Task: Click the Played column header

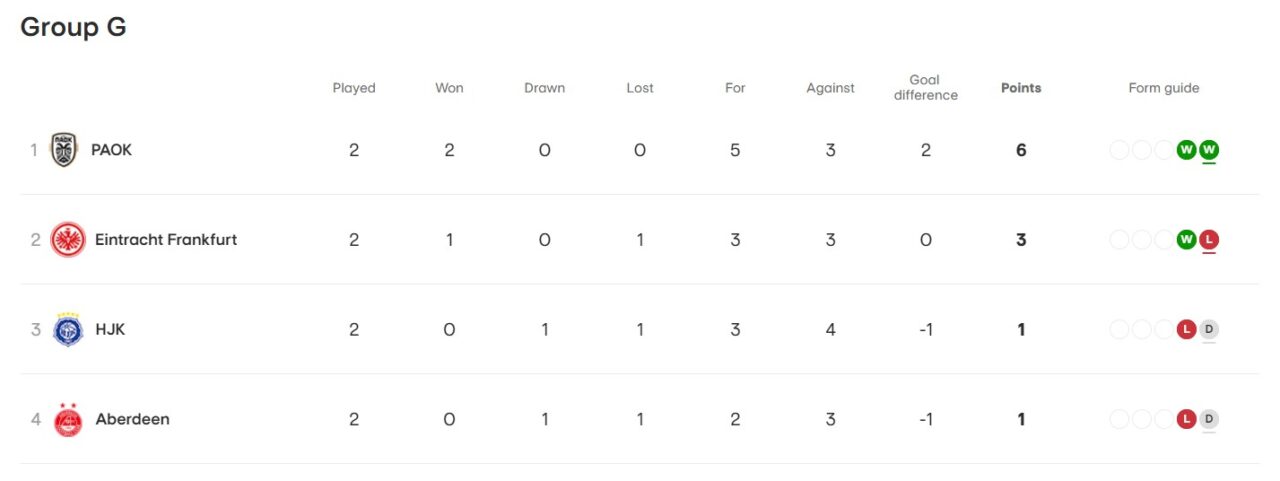Action: [x=354, y=88]
